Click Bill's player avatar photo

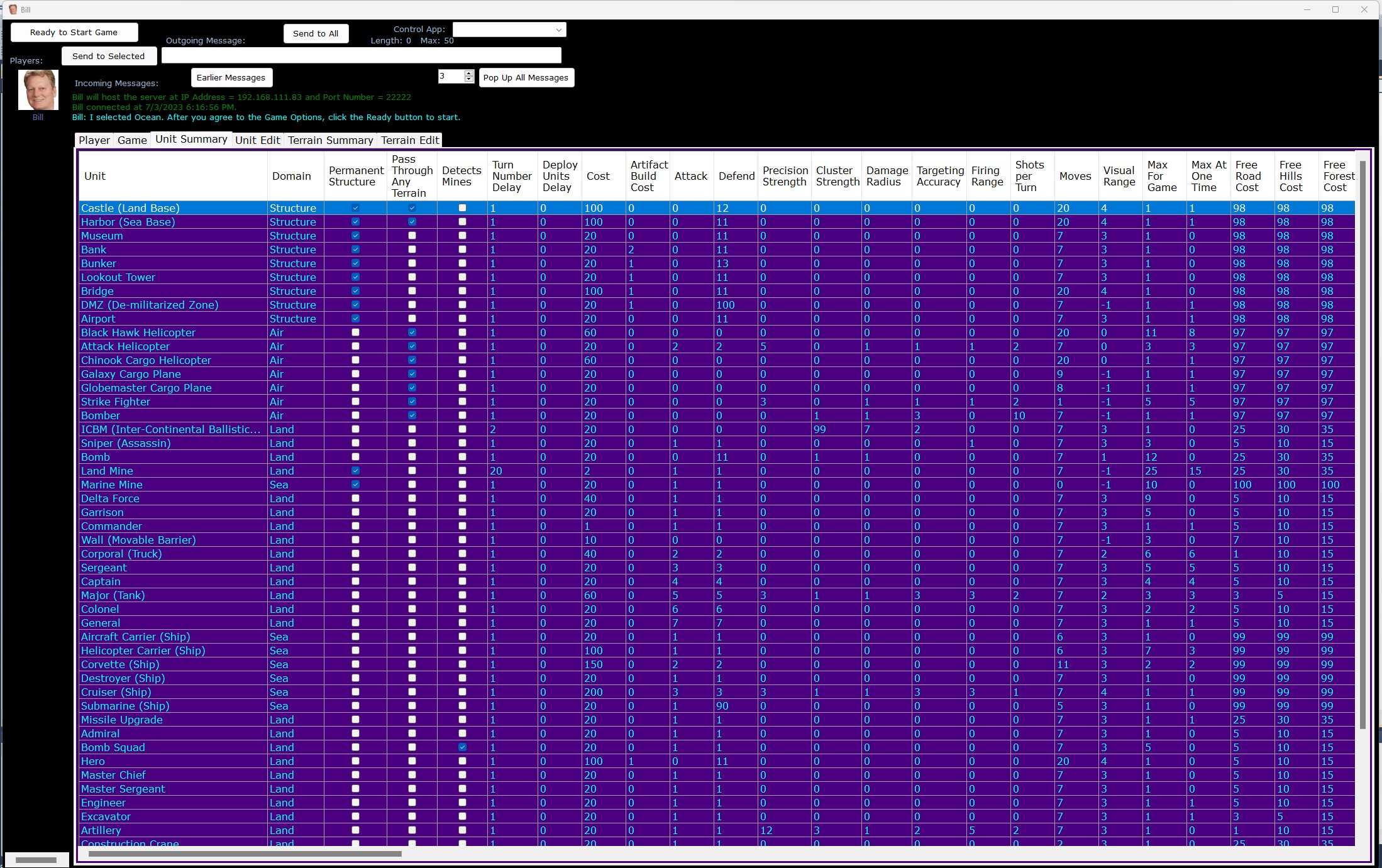[x=38, y=90]
